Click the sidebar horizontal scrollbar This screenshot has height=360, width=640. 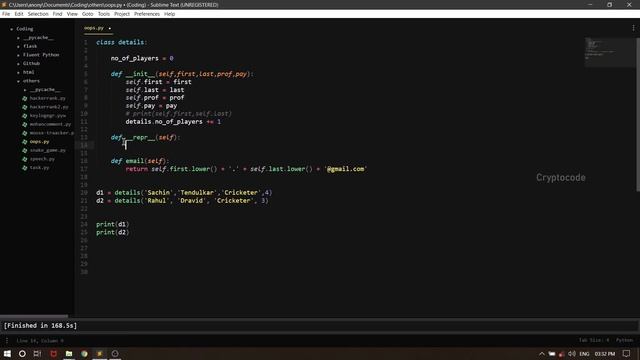[34, 316]
